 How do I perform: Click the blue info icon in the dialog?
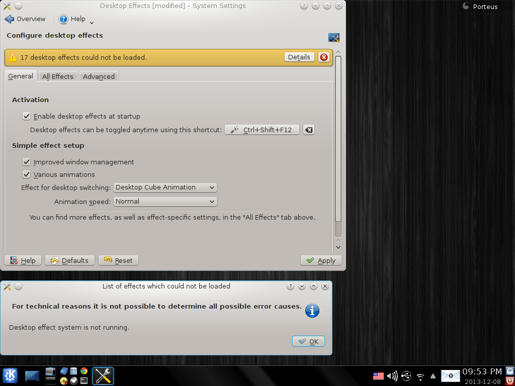pos(312,311)
